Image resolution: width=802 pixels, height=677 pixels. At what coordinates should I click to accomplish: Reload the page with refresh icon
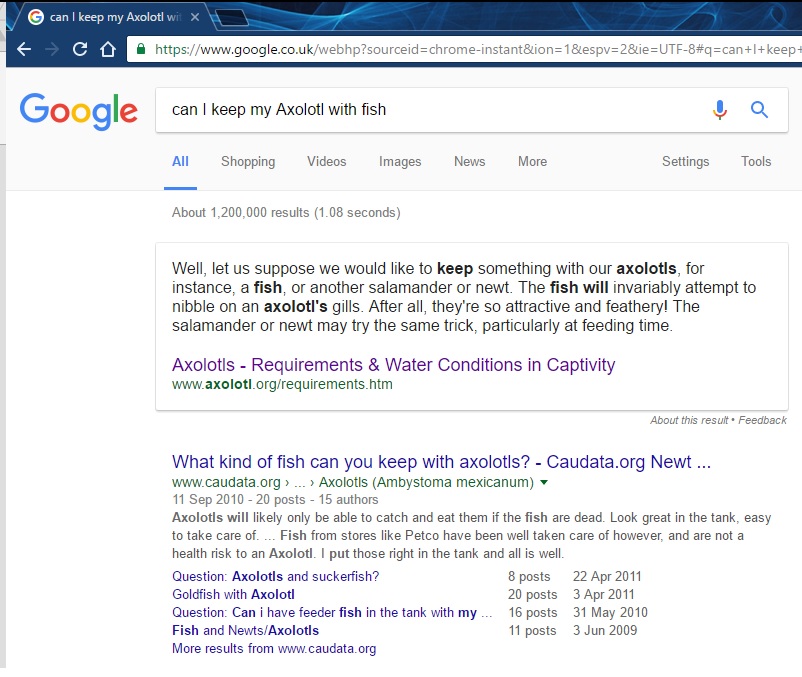[80, 49]
